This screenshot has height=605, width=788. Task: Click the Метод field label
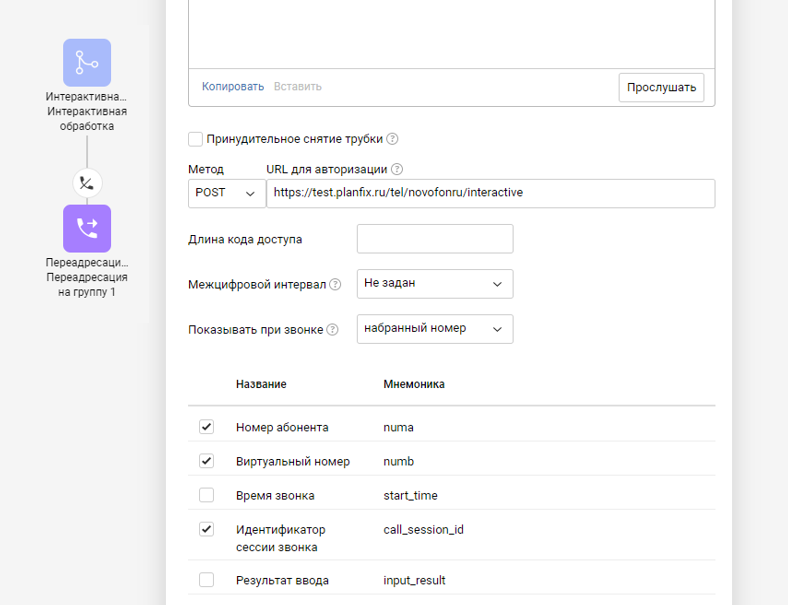point(206,169)
